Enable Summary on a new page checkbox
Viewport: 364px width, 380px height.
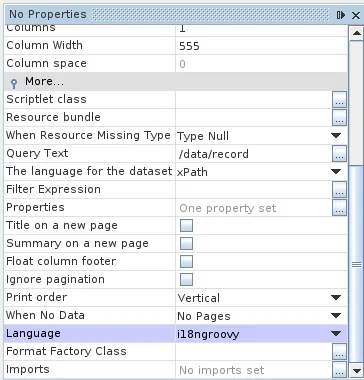(x=186, y=244)
